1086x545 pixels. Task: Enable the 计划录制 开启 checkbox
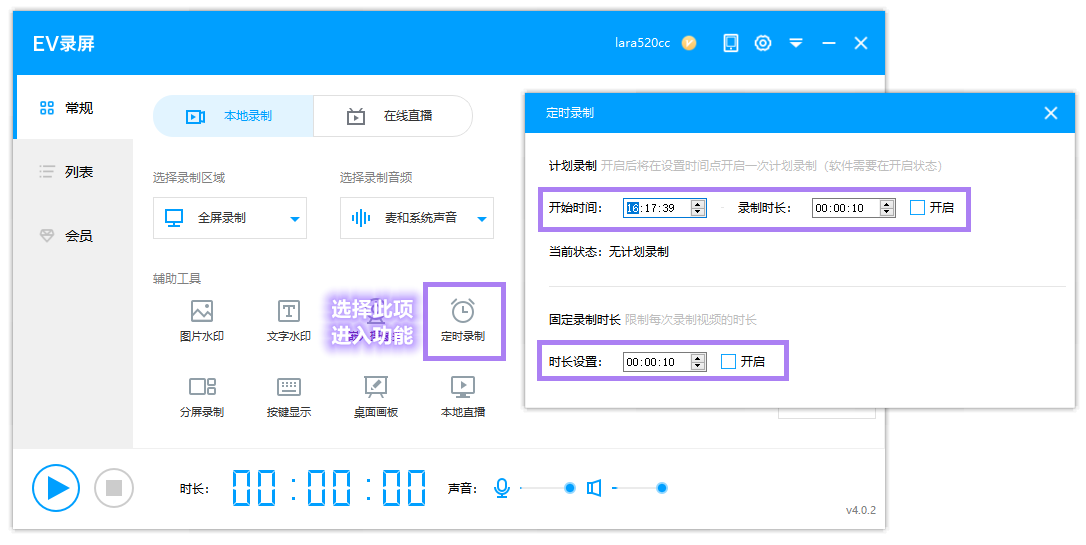(917, 208)
